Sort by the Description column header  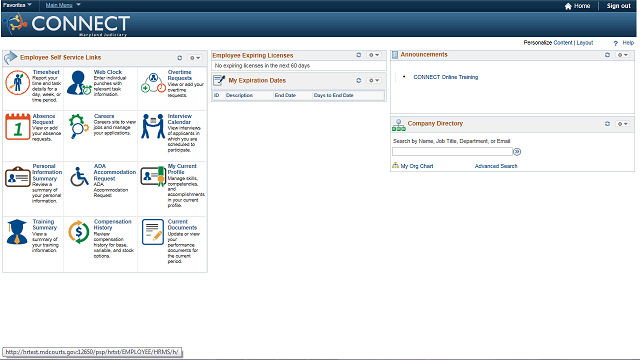click(239, 95)
